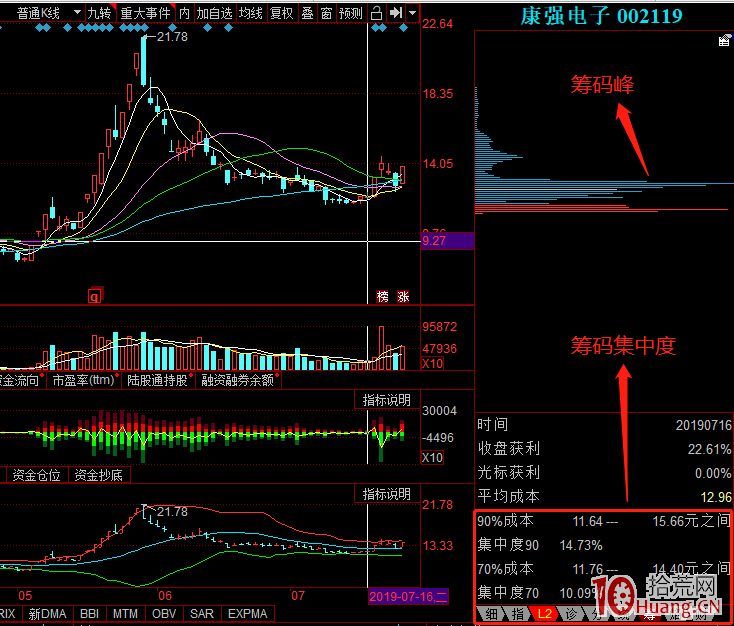Screen dimensions: 734x626
Task: Click the chip panel settings icon
Action: (x=724, y=41)
